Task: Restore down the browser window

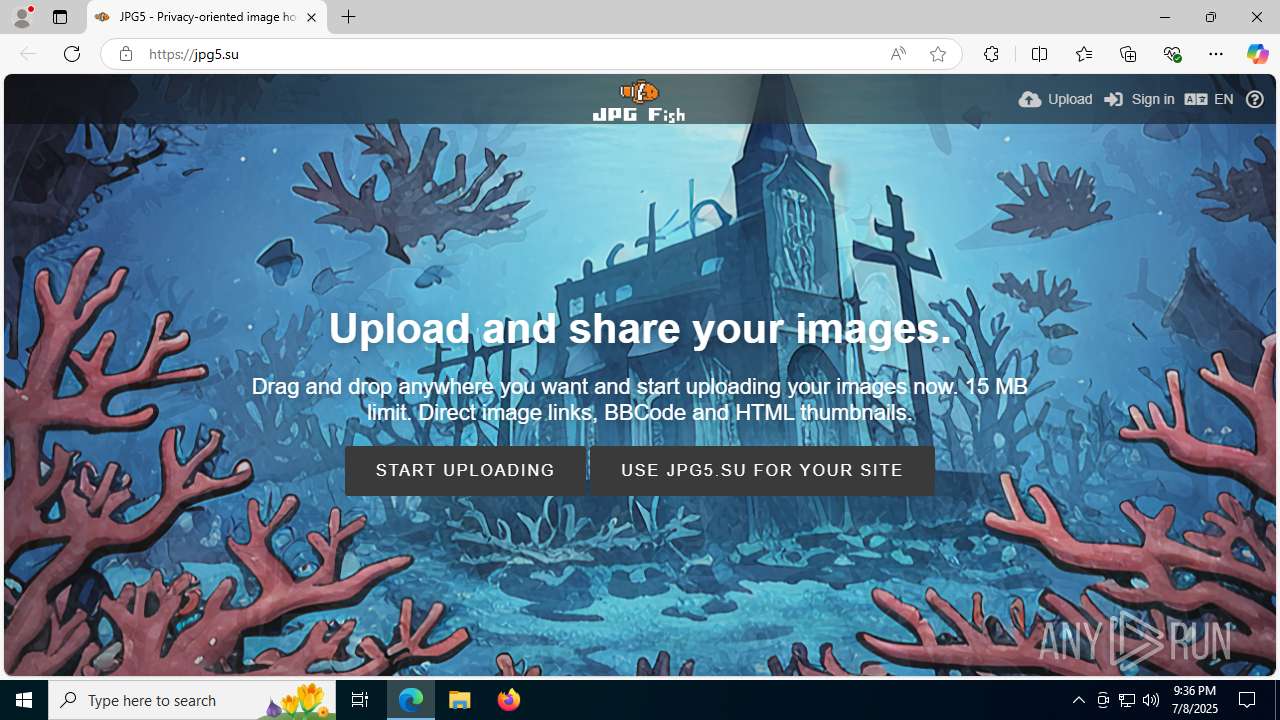Action: [x=1211, y=17]
